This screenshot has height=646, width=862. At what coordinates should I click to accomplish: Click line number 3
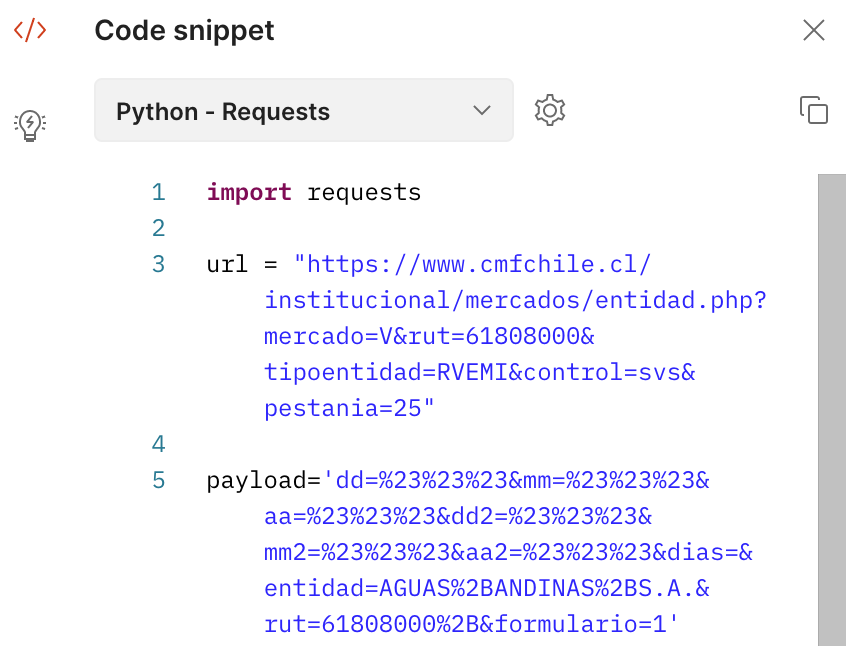pyautogui.click(x=158, y=264)
